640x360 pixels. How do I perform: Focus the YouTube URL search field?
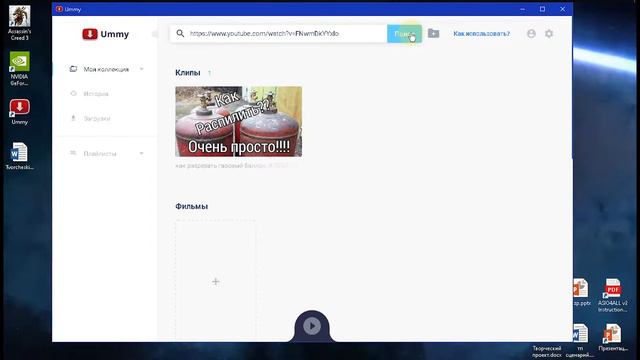click(278, 33)
